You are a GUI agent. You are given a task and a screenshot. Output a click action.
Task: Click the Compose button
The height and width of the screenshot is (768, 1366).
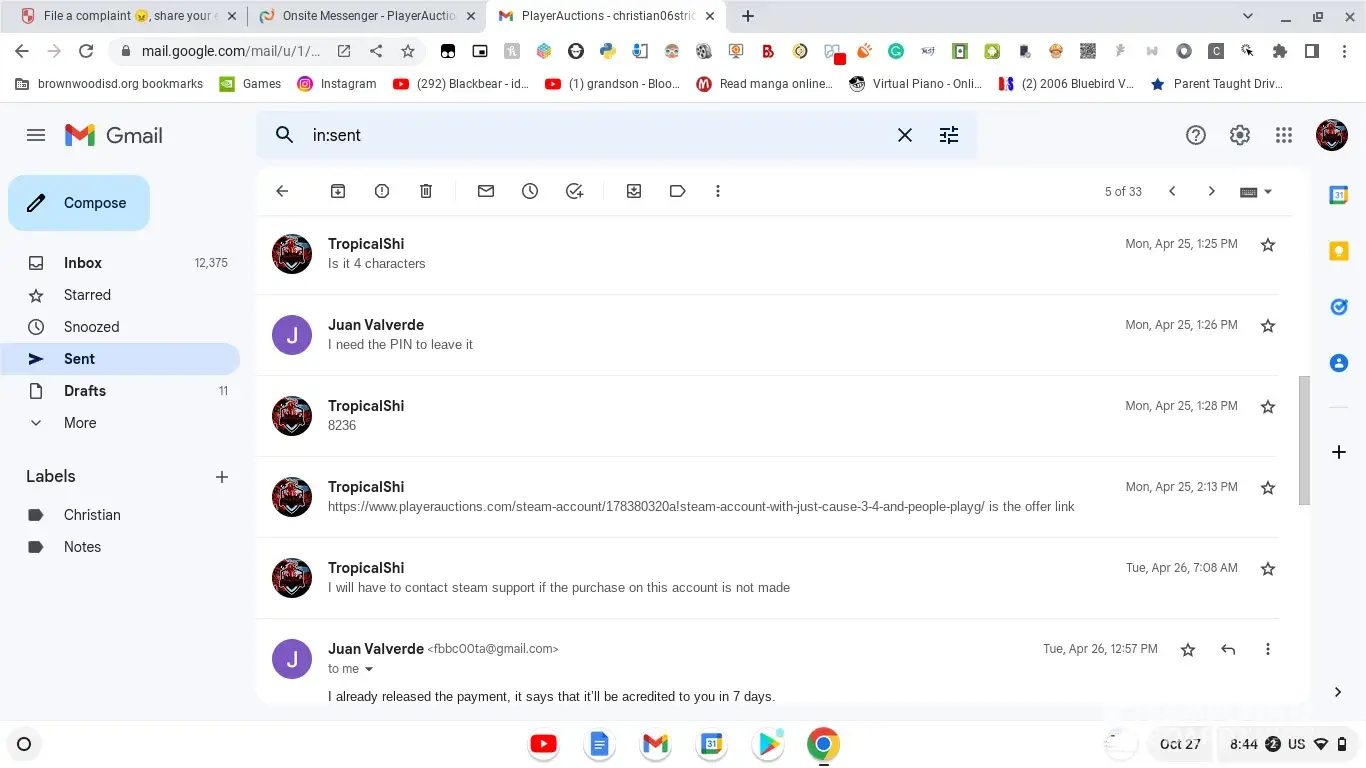[x=79, y=203]
